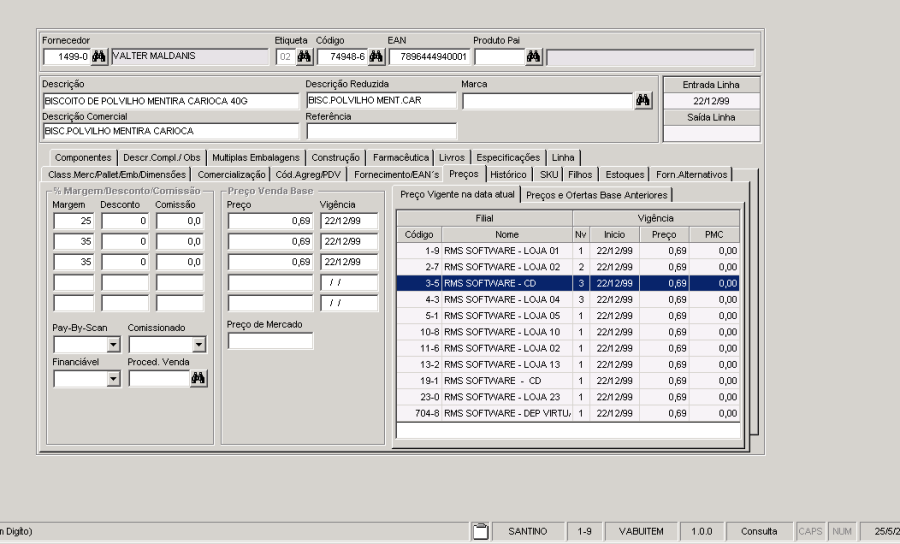Click EAN field 7896444940001
Viewport: 900px width, 544px height.
[x=430, y=57]
